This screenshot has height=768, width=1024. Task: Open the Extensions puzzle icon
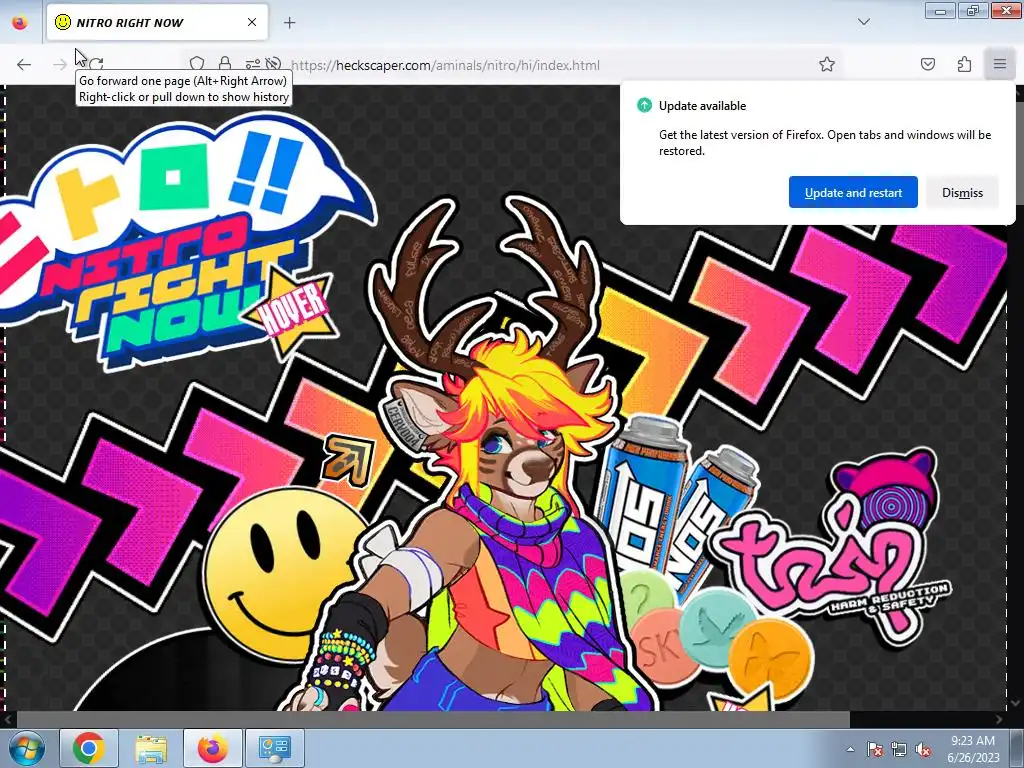pyautogui.click(x=964, y=64)
